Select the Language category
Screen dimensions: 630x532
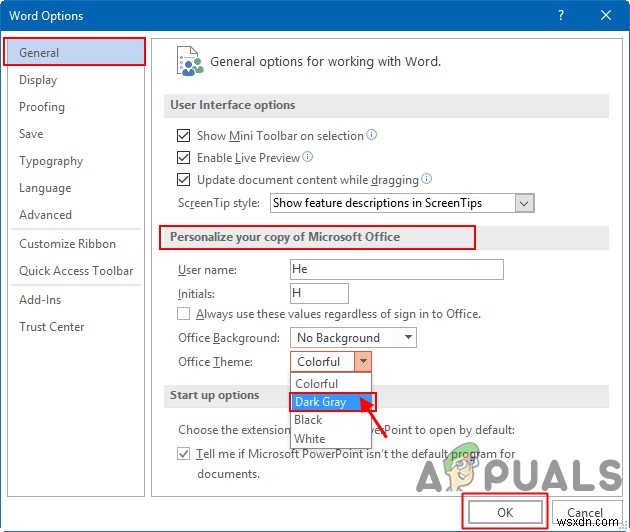(x=75, y=188)
